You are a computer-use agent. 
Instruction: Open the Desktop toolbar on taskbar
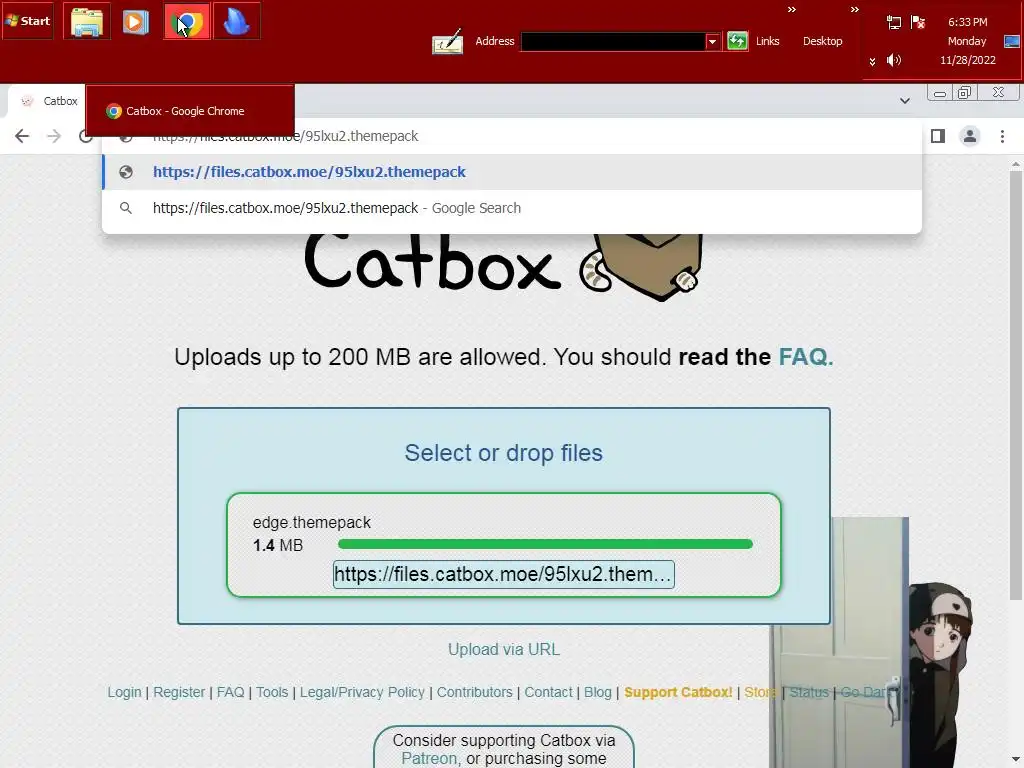822,41
